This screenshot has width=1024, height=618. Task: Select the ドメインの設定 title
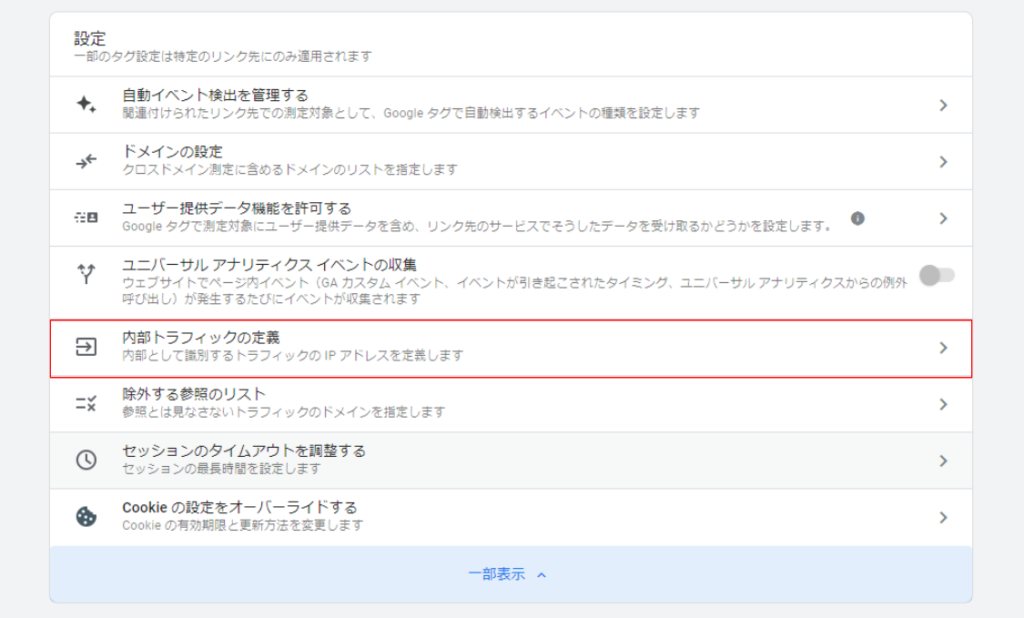(172, 152)
